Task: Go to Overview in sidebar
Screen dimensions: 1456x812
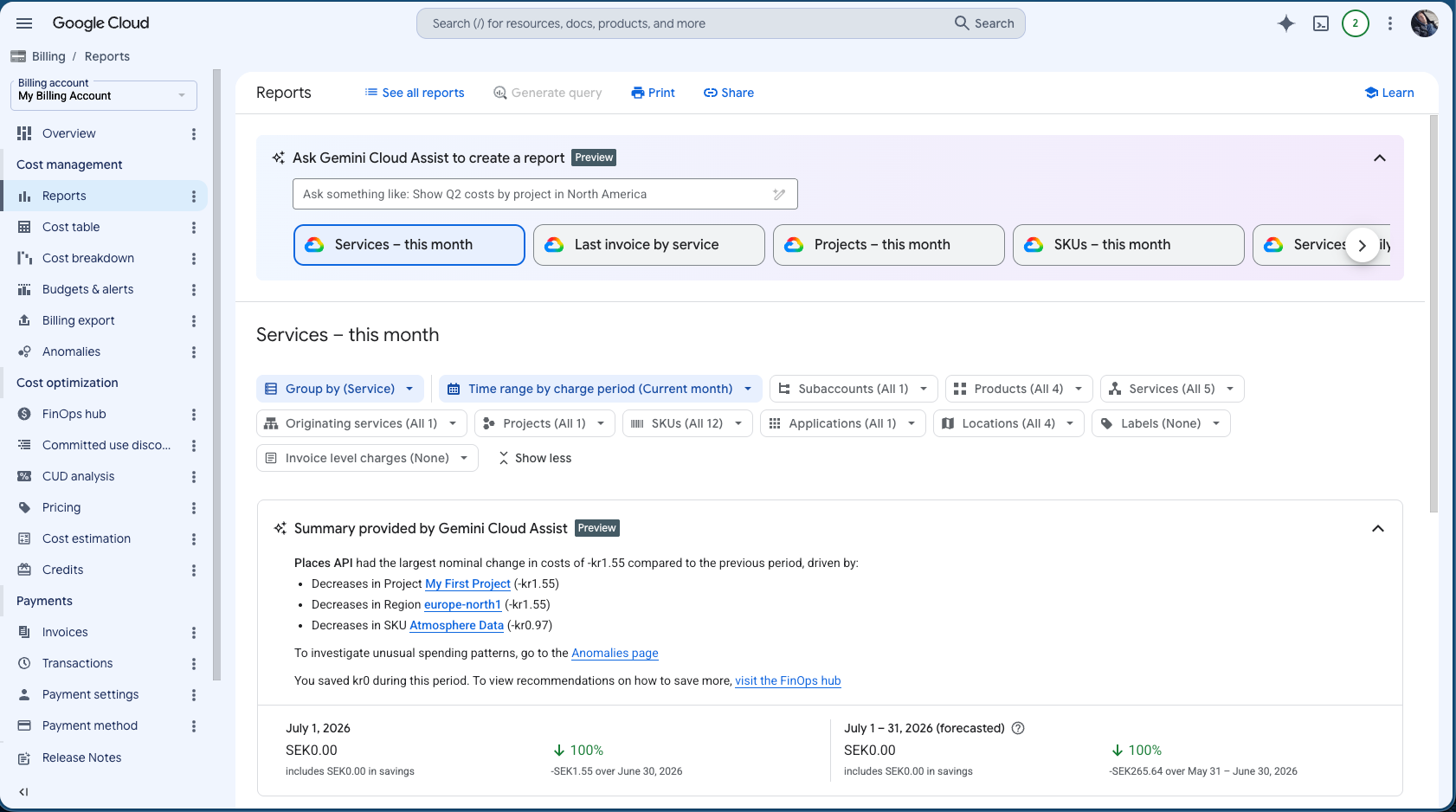Action: point(69,133)
